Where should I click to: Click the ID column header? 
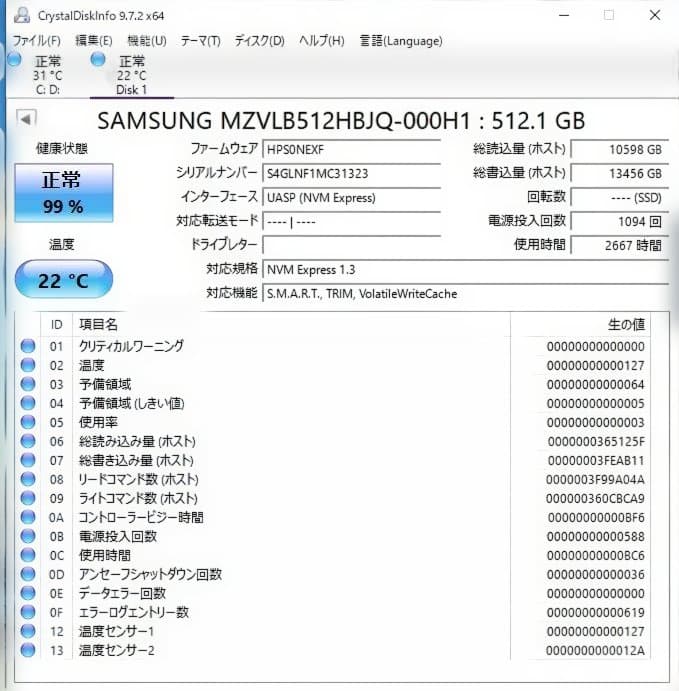click(x=56, y=325)
